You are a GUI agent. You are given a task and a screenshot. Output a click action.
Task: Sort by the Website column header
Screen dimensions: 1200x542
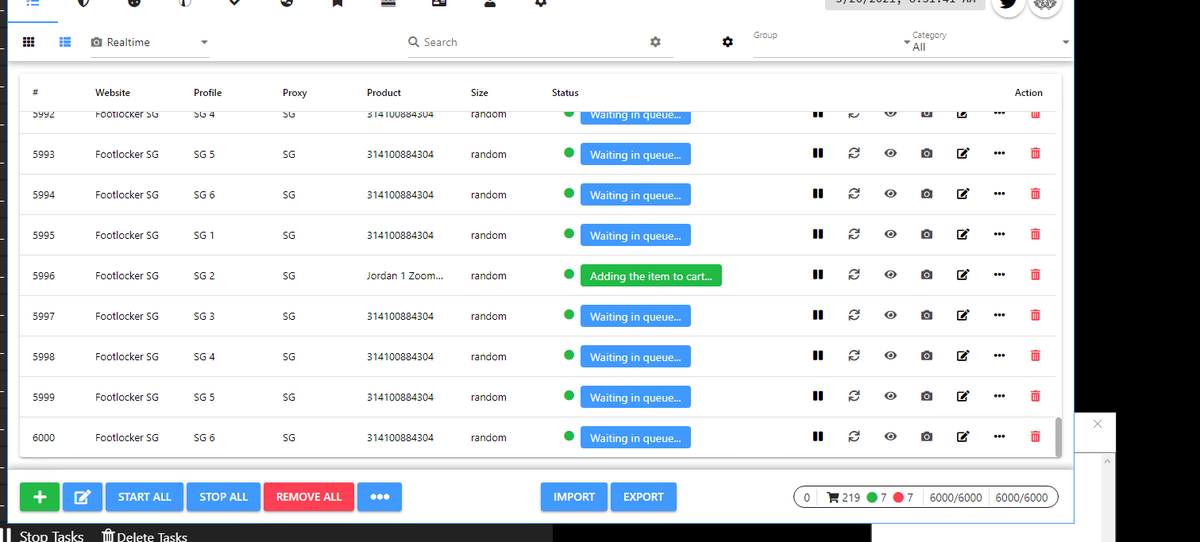click(112, 93)
